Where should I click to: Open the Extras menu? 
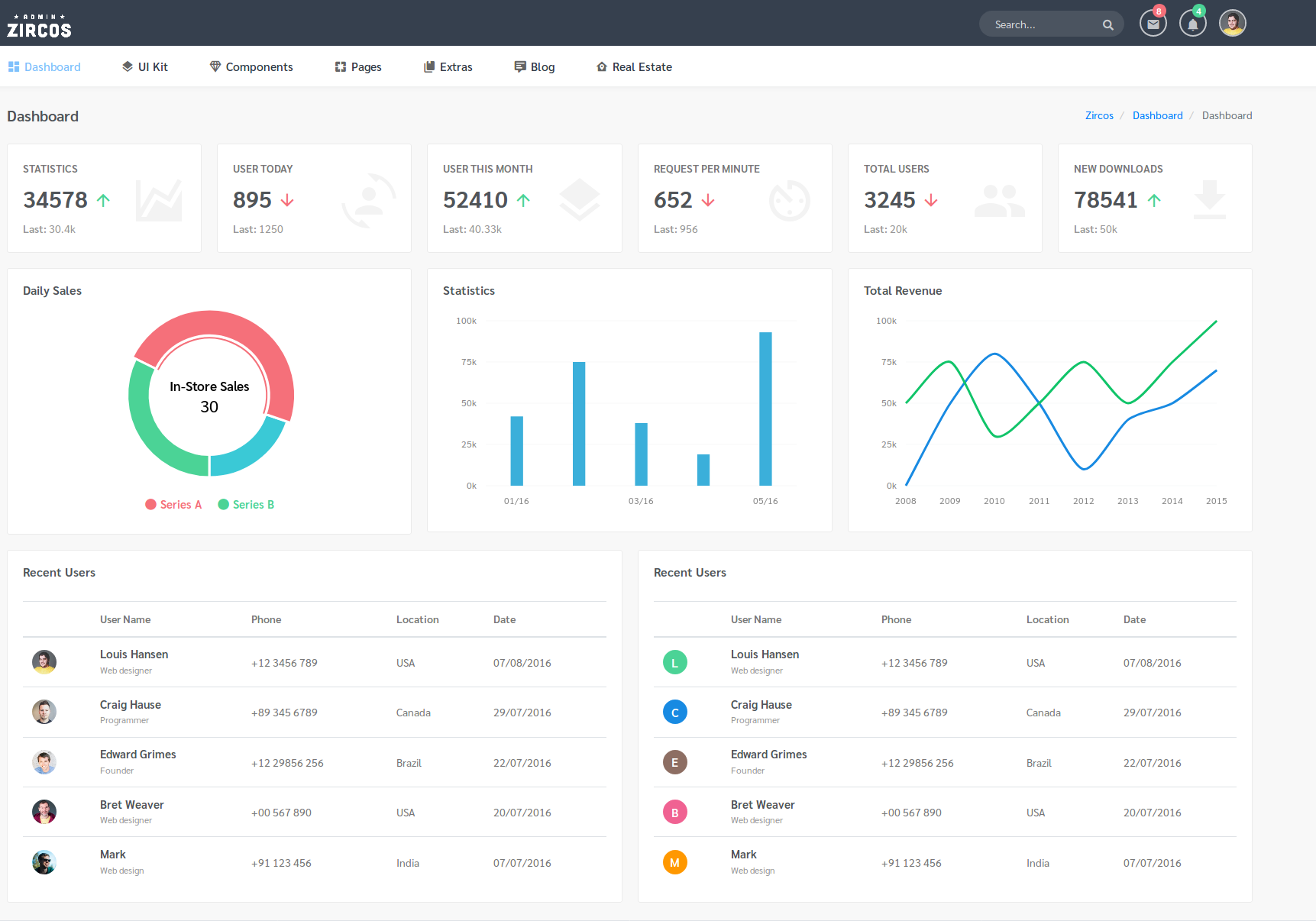click(x=448, y=67)
